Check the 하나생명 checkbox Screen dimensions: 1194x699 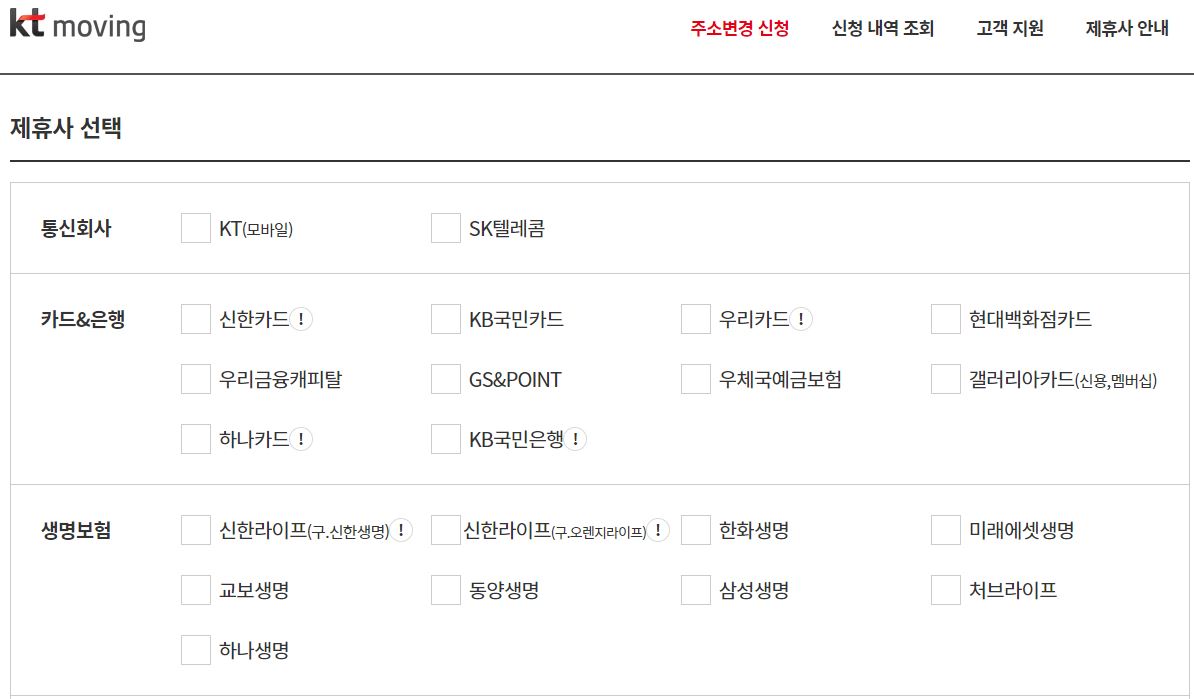coord(196,650)
